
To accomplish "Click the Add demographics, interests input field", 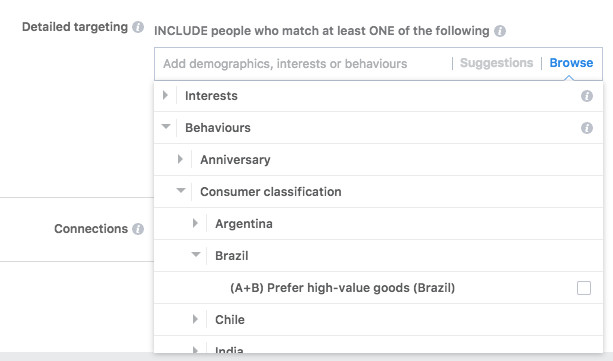I will point(303,64).
